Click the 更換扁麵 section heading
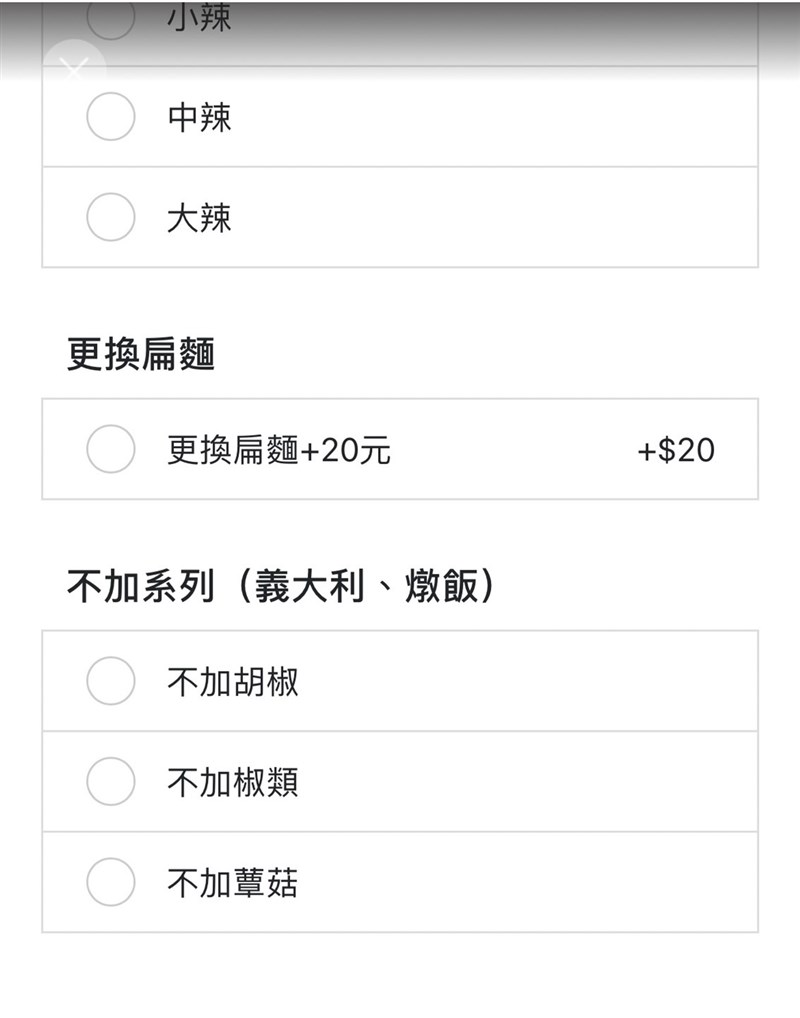 tap(141, 353)
